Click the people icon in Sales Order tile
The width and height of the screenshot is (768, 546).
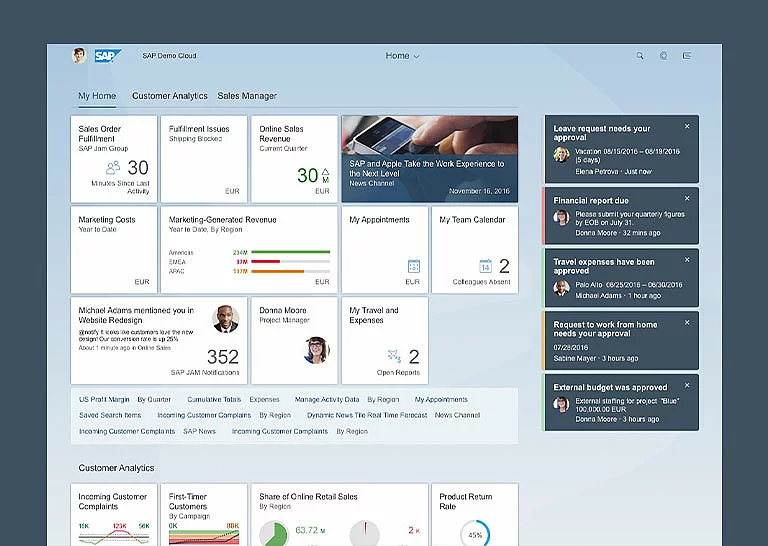tap(113, 167)
